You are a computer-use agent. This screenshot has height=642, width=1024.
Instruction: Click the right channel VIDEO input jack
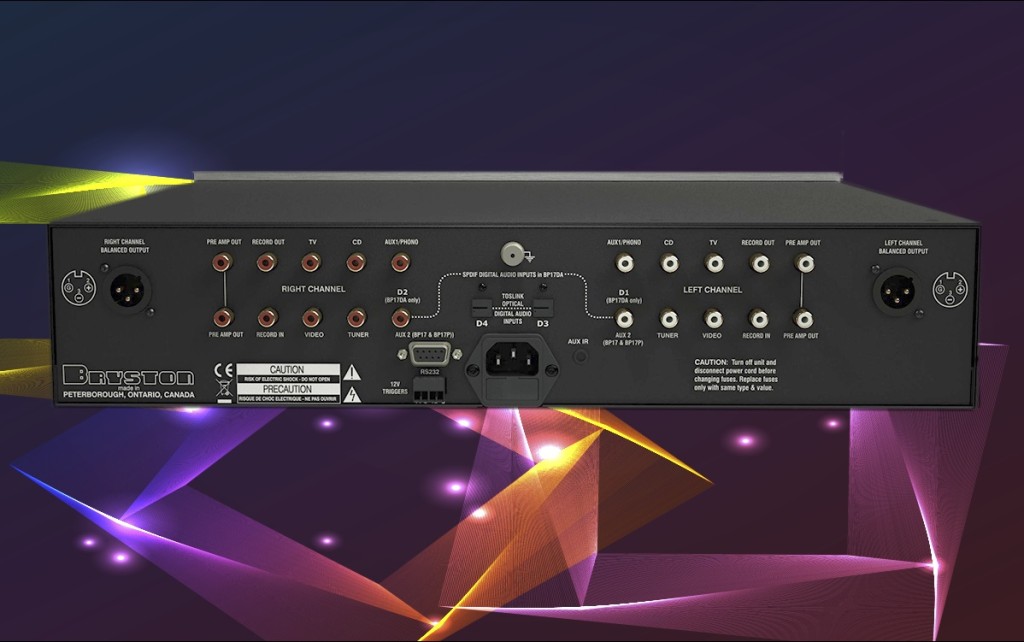(312, 318)
